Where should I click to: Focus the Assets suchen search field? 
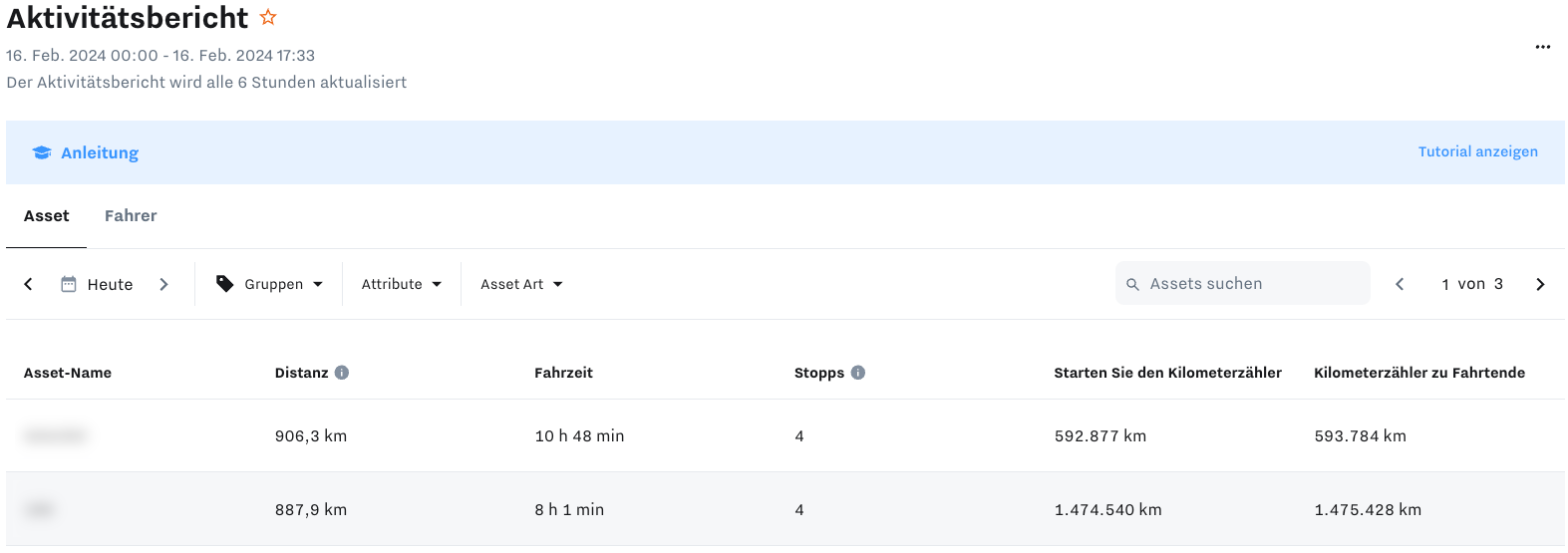point(1242,284)
